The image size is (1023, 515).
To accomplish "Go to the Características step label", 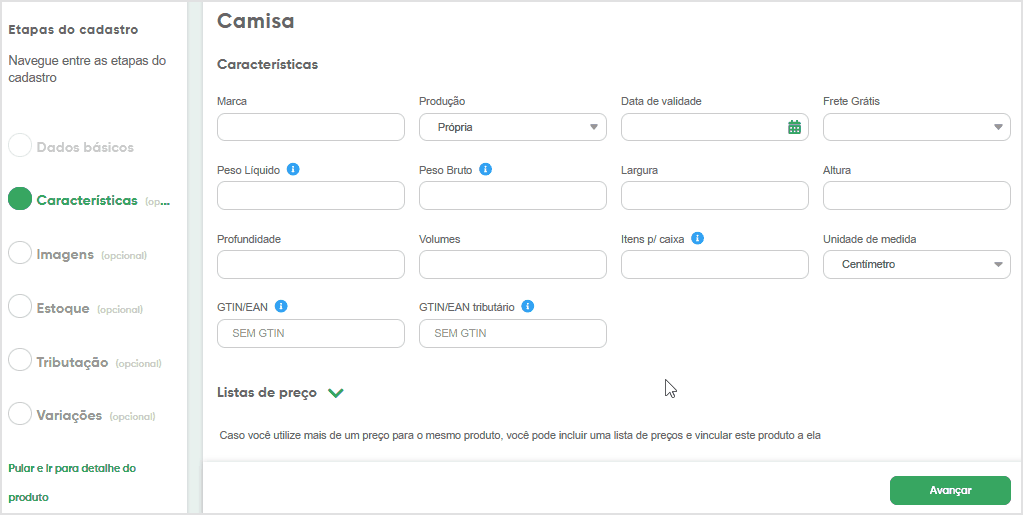I will [x=87, y=200].
